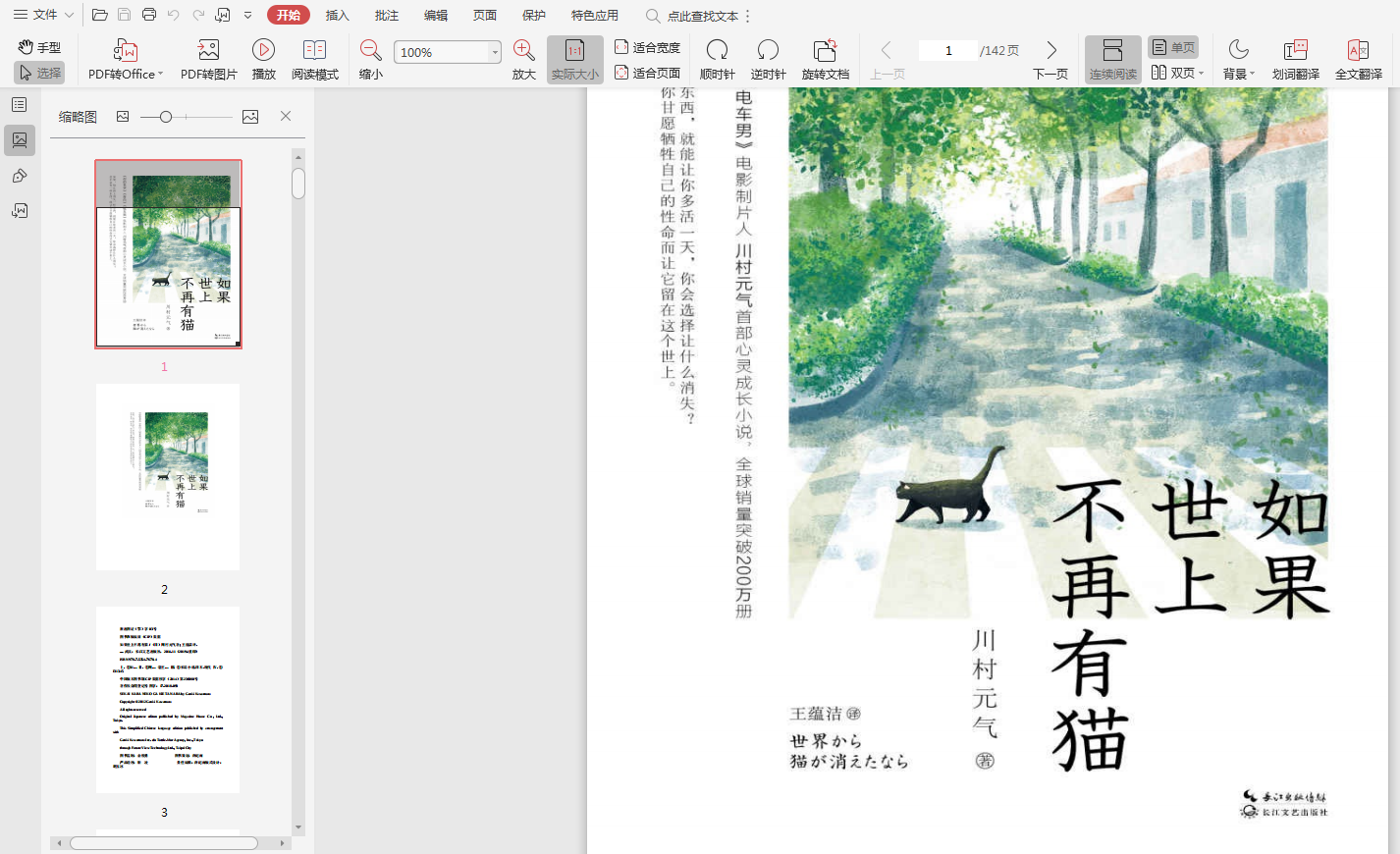Toggle 阅读模式 reading mode
Image resolution: width=1400 pixels, height=854 pixels.
click(x=315, y=60)
